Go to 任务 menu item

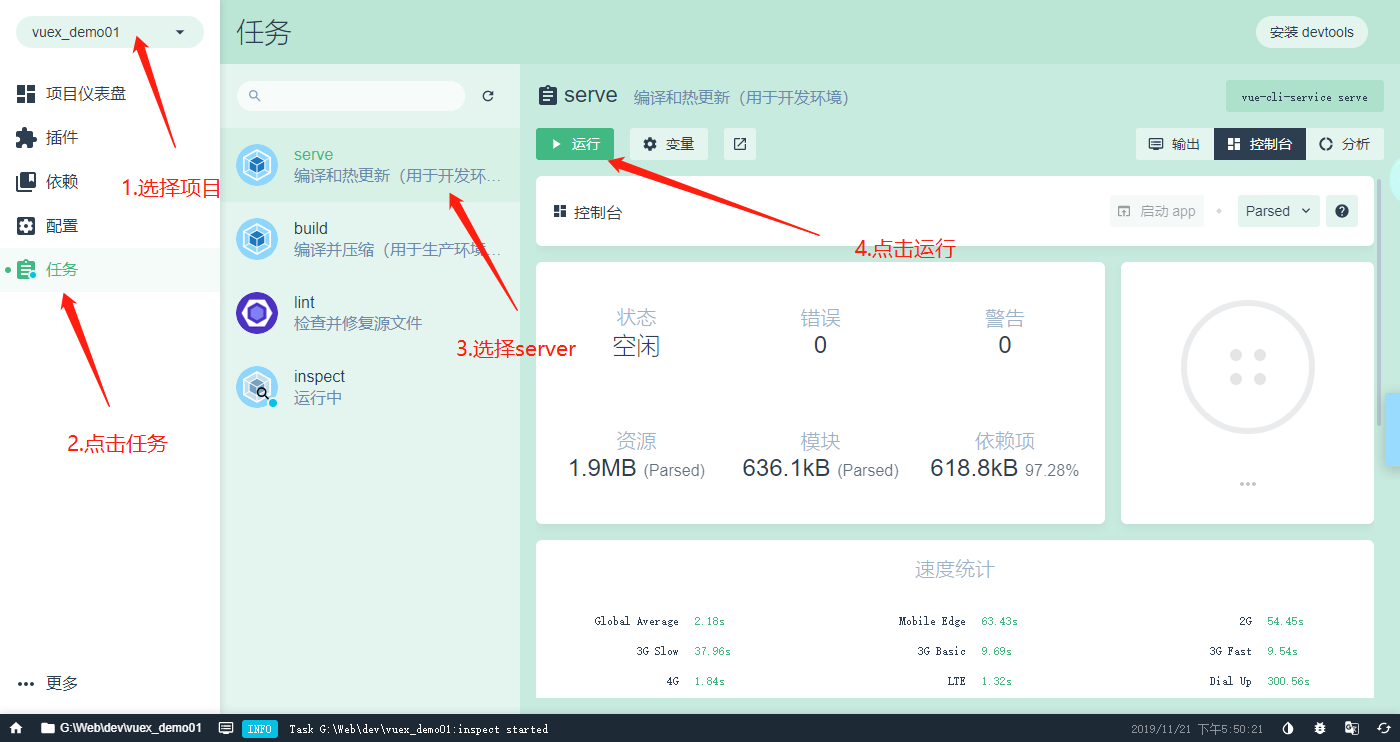110,270
